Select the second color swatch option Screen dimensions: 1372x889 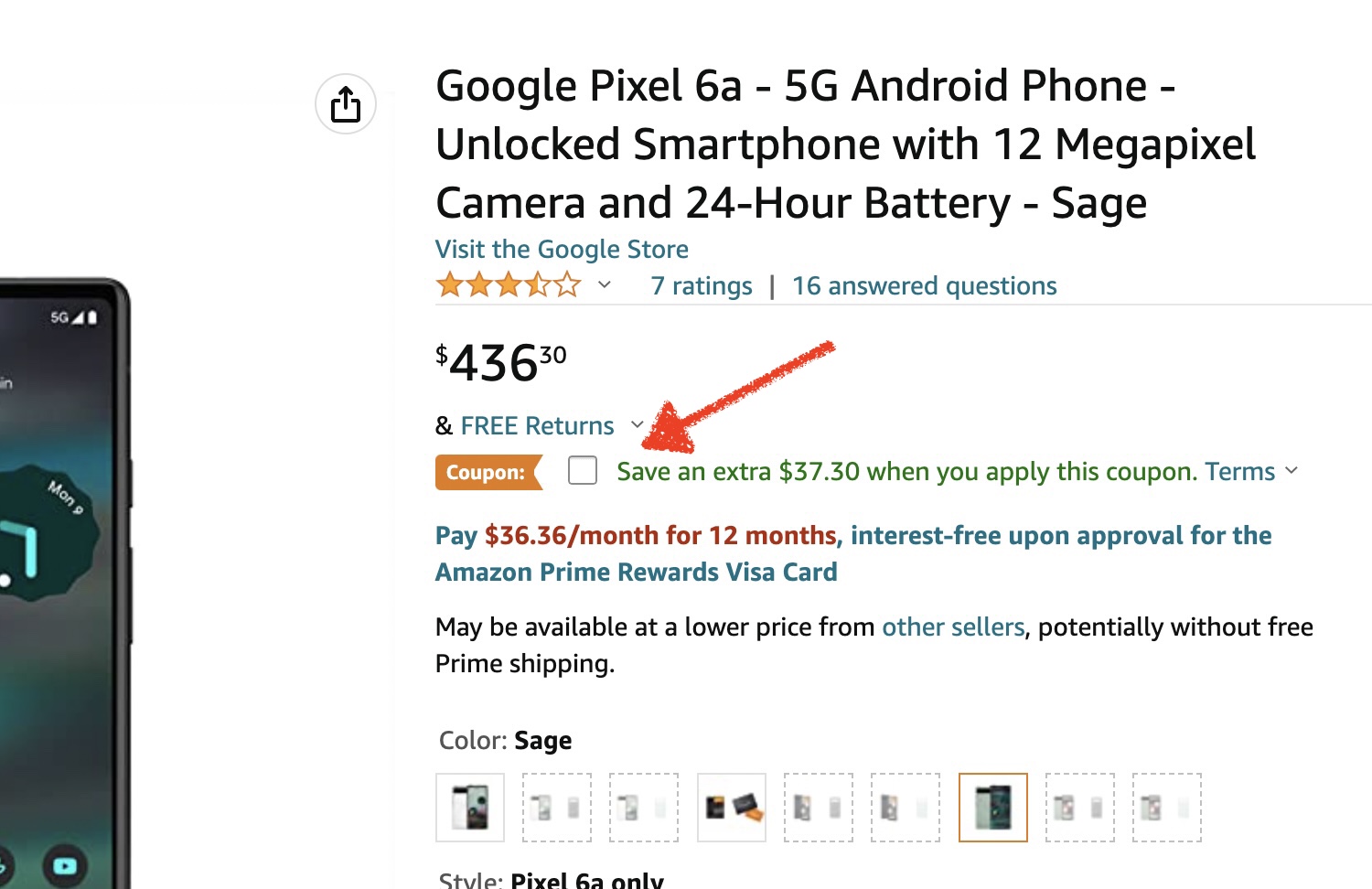[x=557, y=808]
